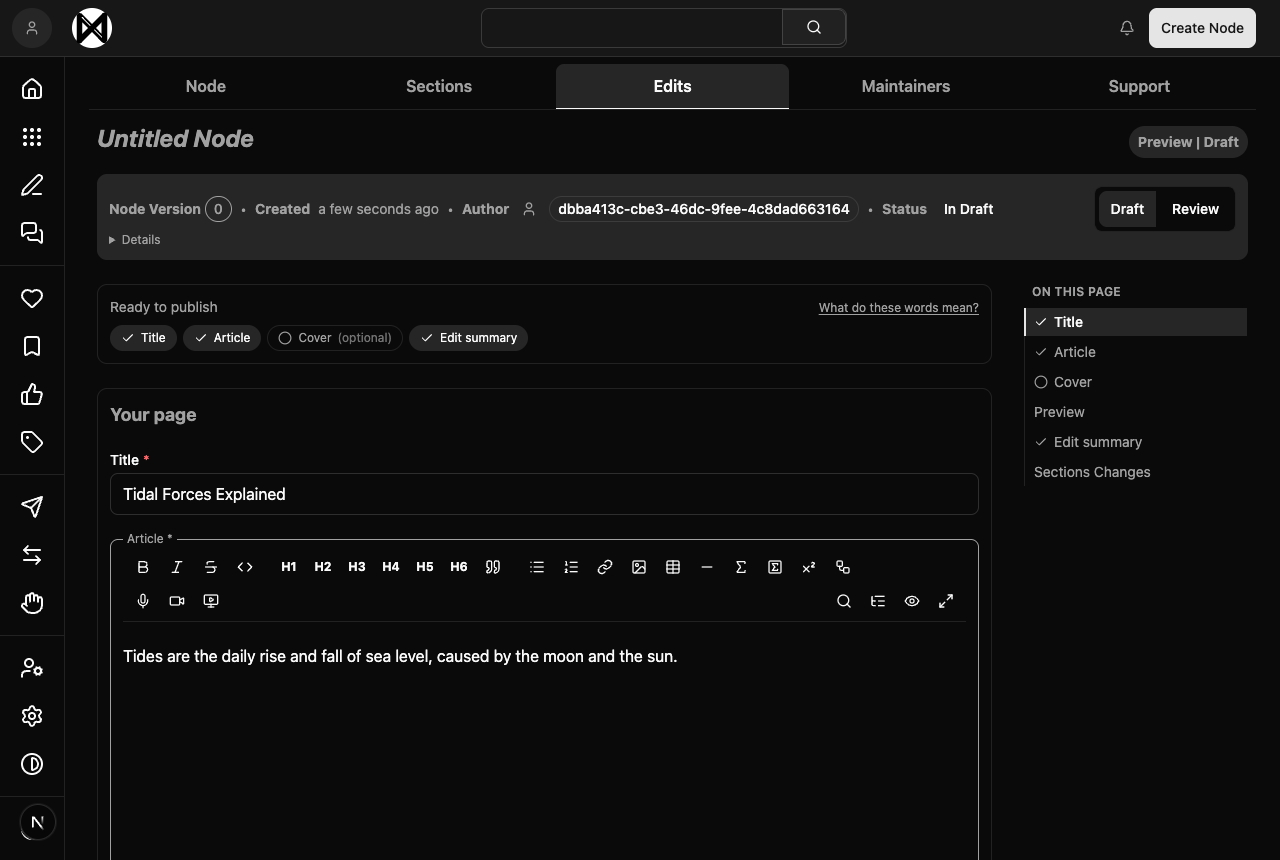Viewport: 1280px width, 860px height.
Task: Toggle italic formatting in editor
Action: pos(177,567)
